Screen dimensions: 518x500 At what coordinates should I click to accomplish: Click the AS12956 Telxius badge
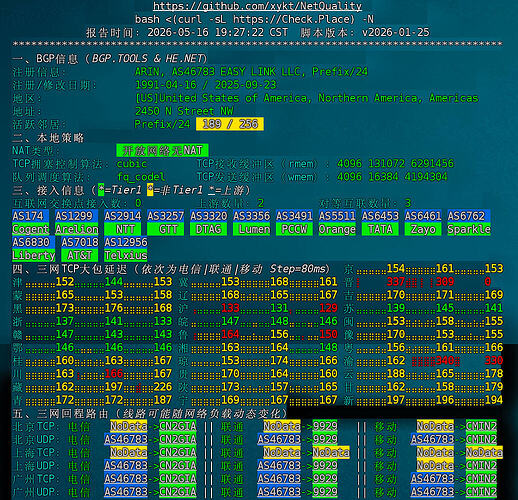point(126,249)
